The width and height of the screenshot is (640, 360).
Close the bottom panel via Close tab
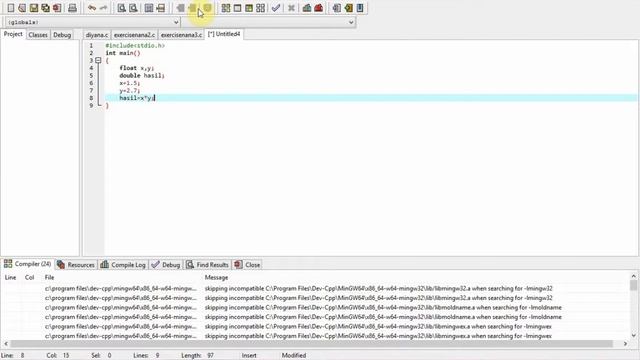point(247,264)
